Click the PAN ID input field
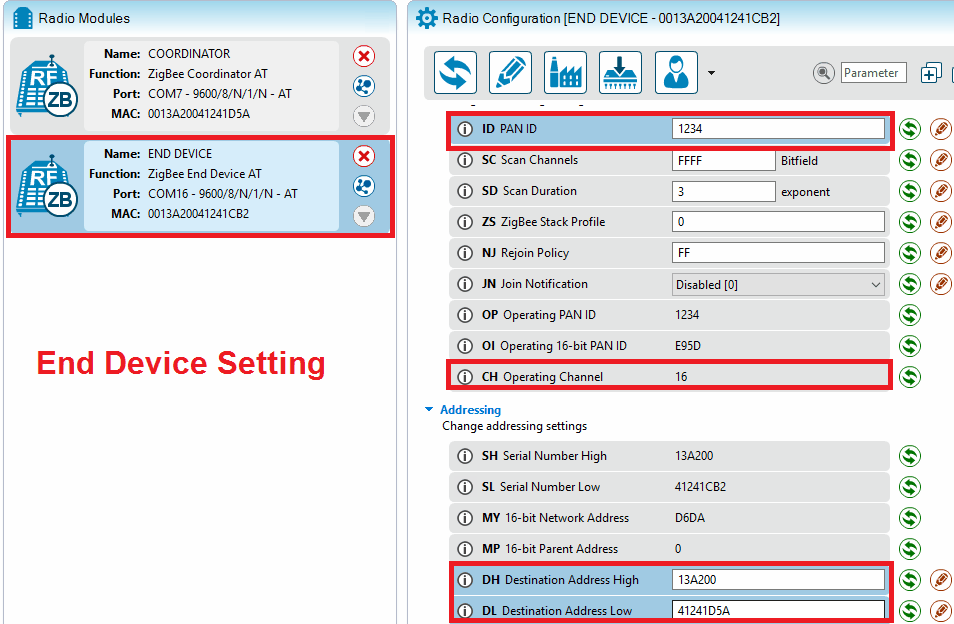 point(778,129)
